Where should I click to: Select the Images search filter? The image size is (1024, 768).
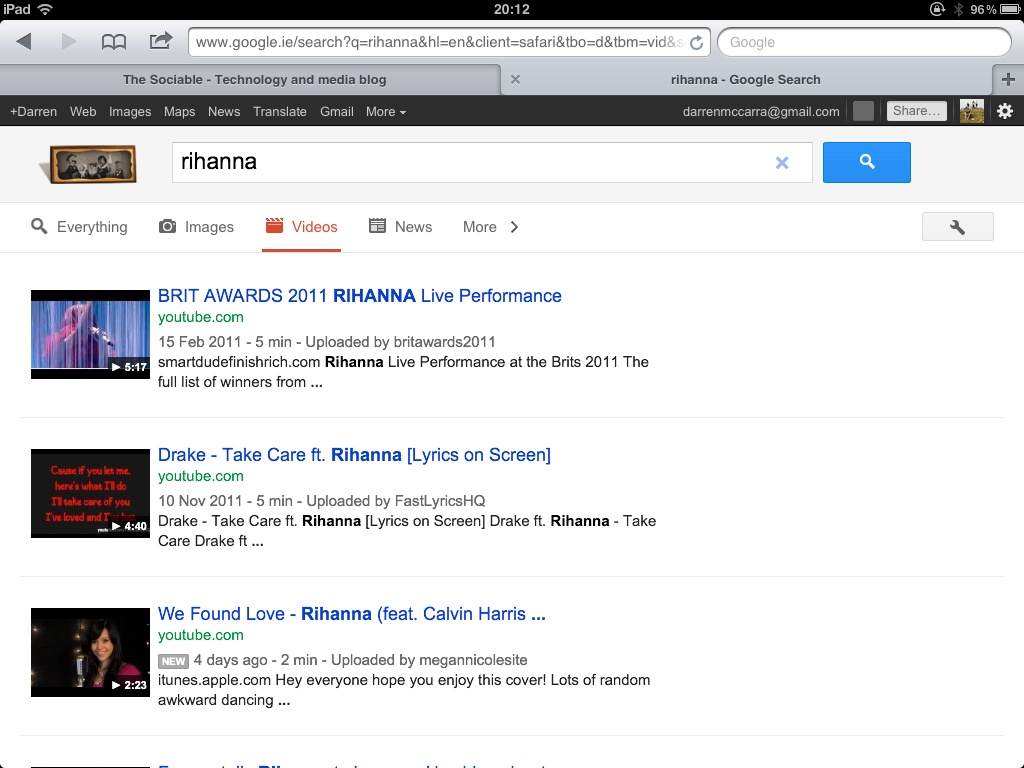(197, 227)
